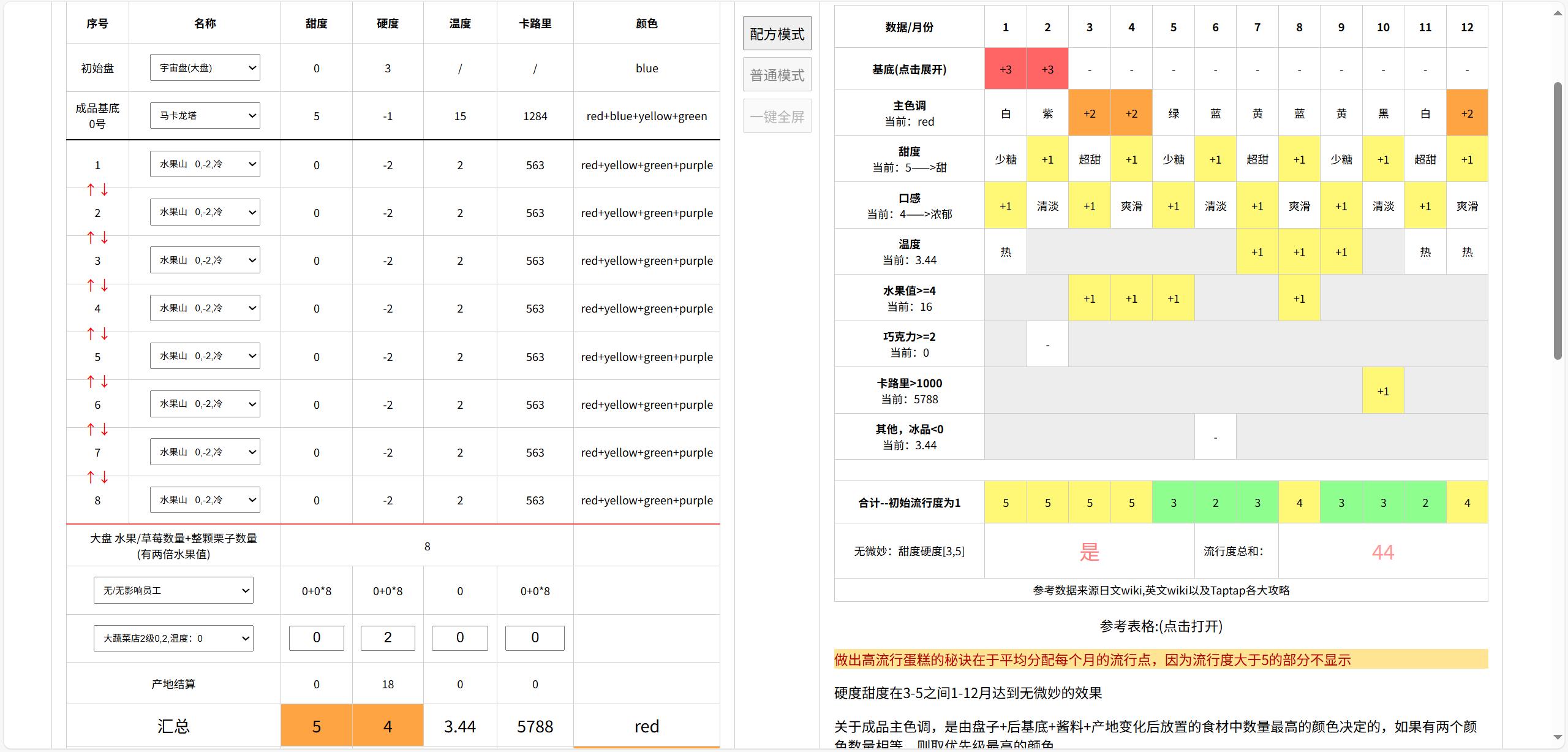
Task: Open the 大蔬菜店2级 shop dropdown
Action: pyautogui.click(x=173, y=639)
